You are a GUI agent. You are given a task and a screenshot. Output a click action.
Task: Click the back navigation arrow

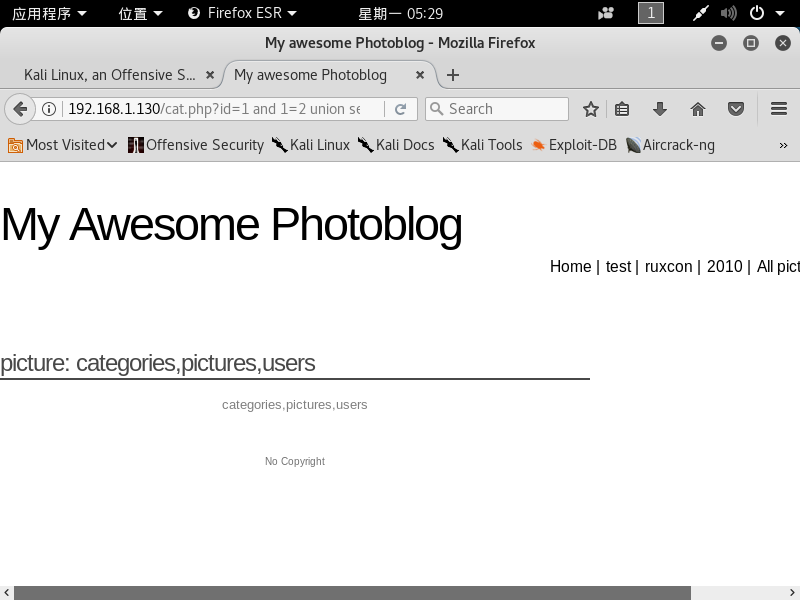[x=19, y=109]
